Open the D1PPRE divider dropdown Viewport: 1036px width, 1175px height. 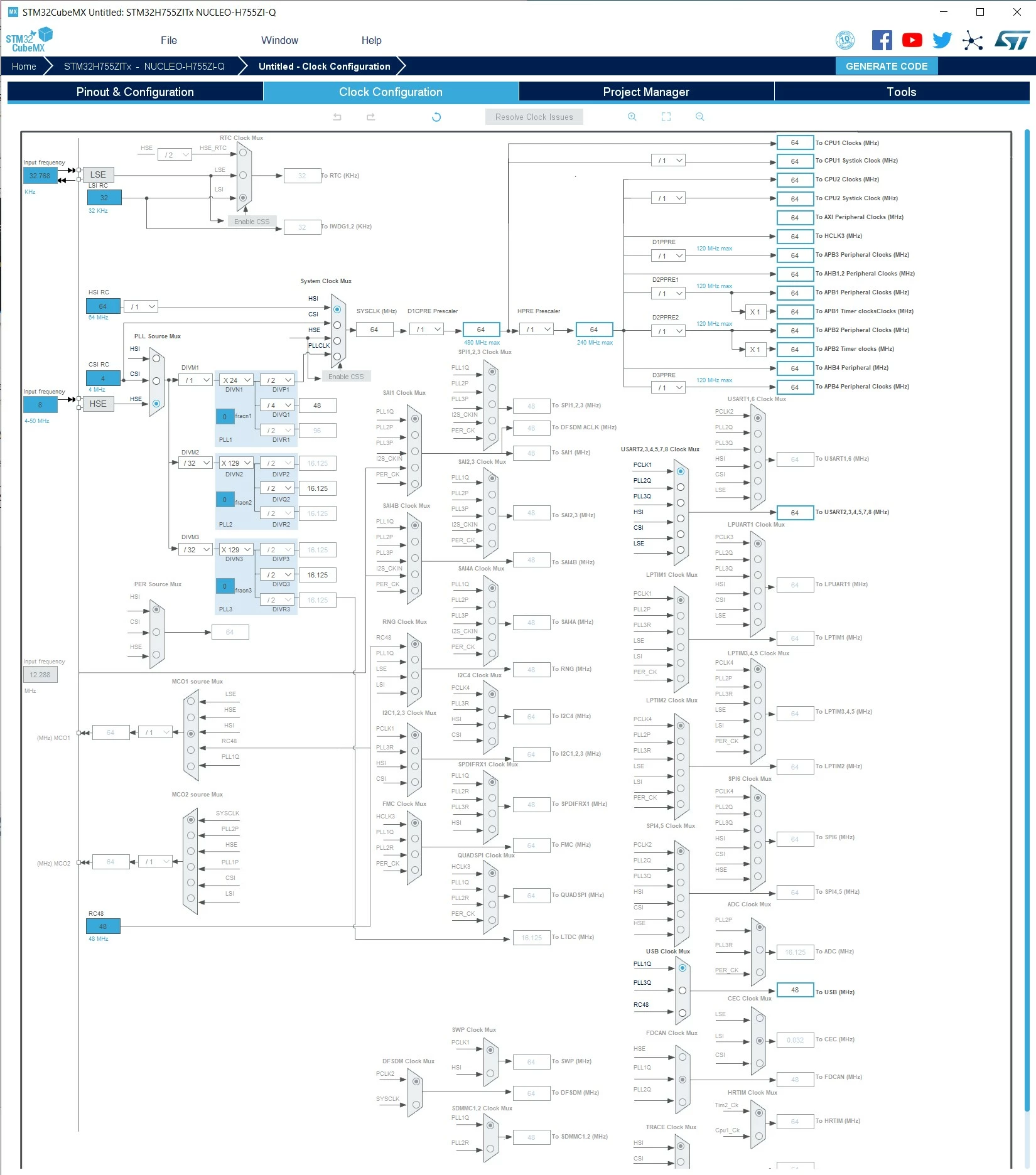tap(668, 256)
